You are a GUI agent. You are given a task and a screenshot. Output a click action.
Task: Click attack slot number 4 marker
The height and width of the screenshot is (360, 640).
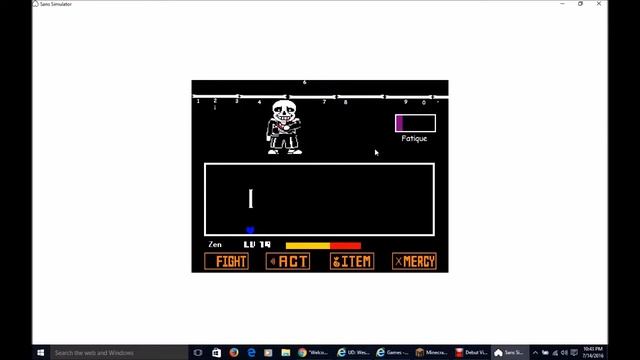[259, 102]
